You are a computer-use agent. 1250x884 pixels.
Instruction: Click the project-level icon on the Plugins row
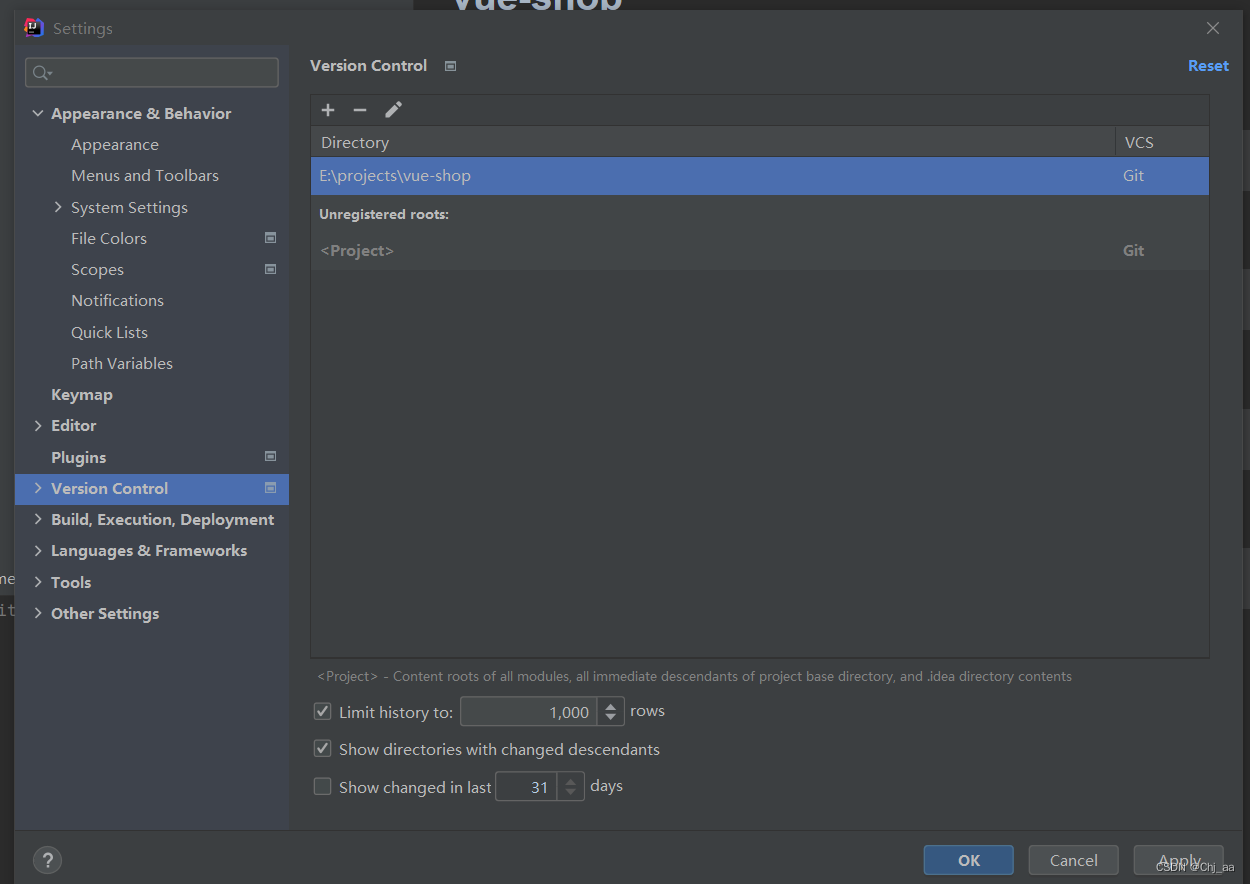point(270,456)
